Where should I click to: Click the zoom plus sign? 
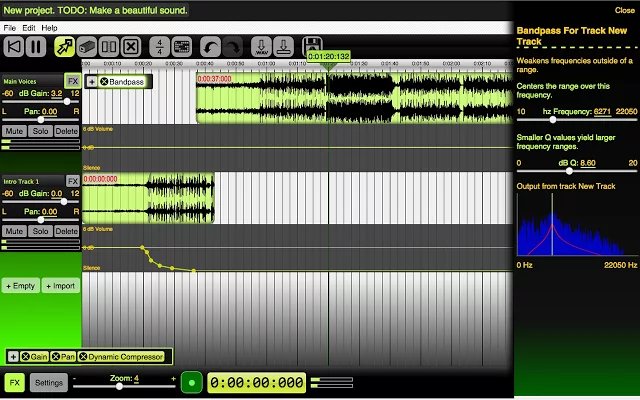click(x=173, y=379)
